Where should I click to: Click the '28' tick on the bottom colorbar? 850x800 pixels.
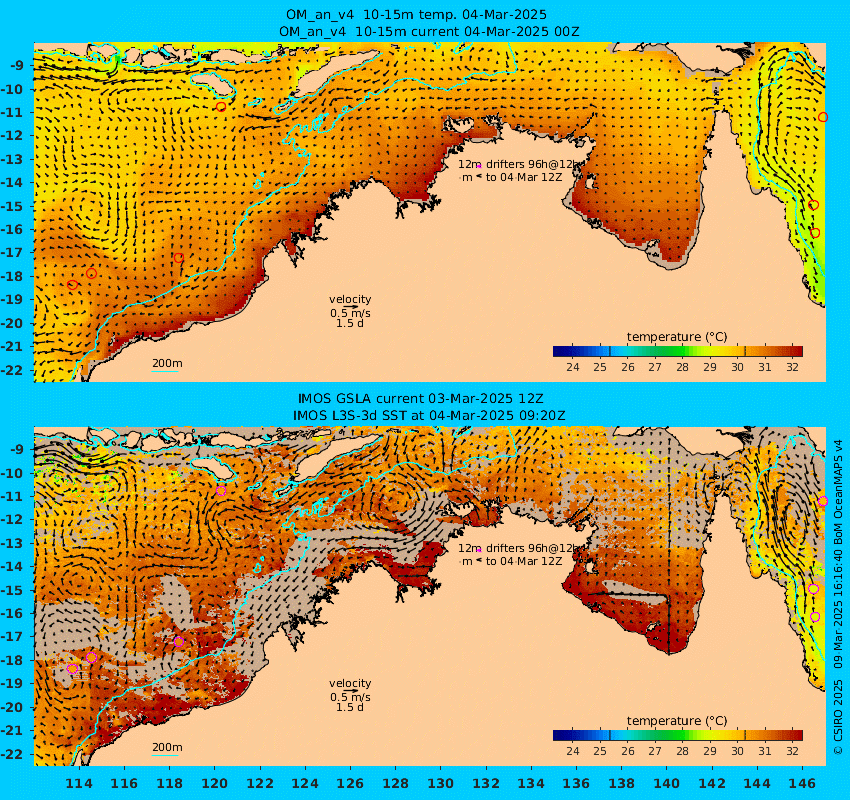pyautogui.click(x=682, y=751)
